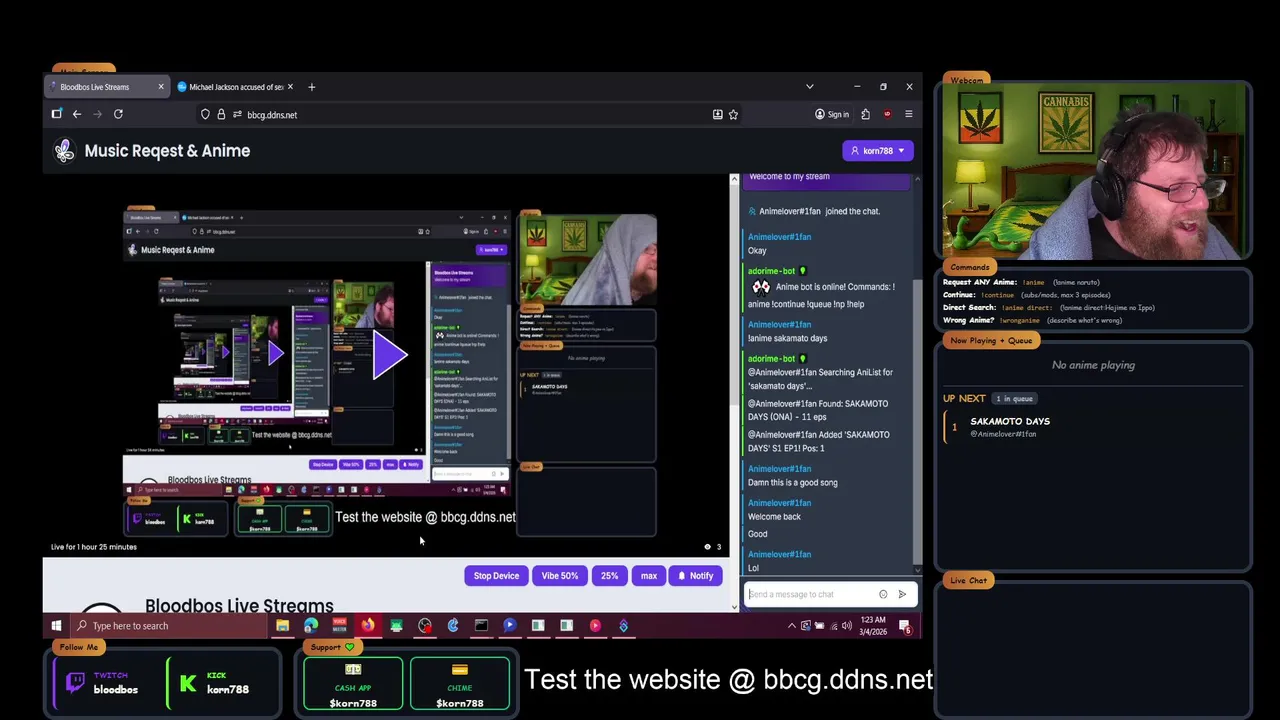1280x720 pixels.
Task: Click the Windows Start button
Action: click(x=56, y=626)
